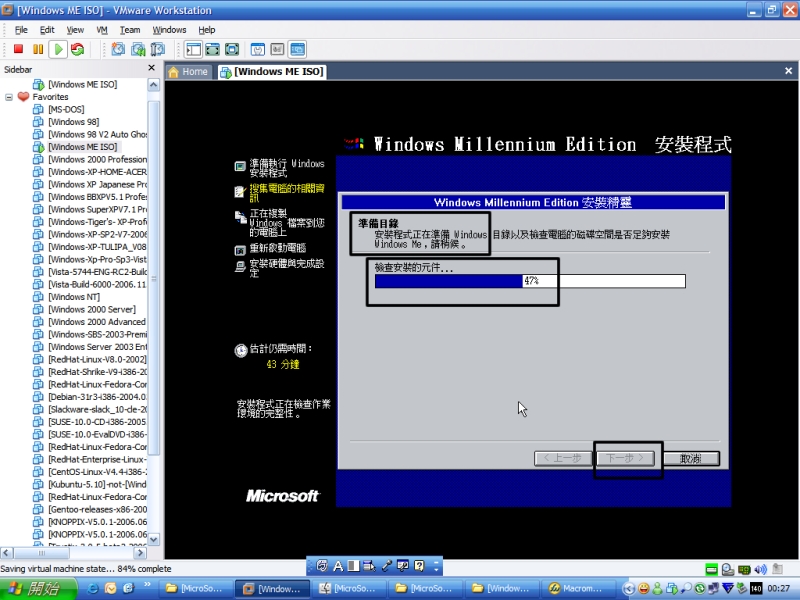This screenshot has height=600, width=800.
Task: Select [Gentoo-releases-x86] sidebar entry
Action: click(97, 509)
